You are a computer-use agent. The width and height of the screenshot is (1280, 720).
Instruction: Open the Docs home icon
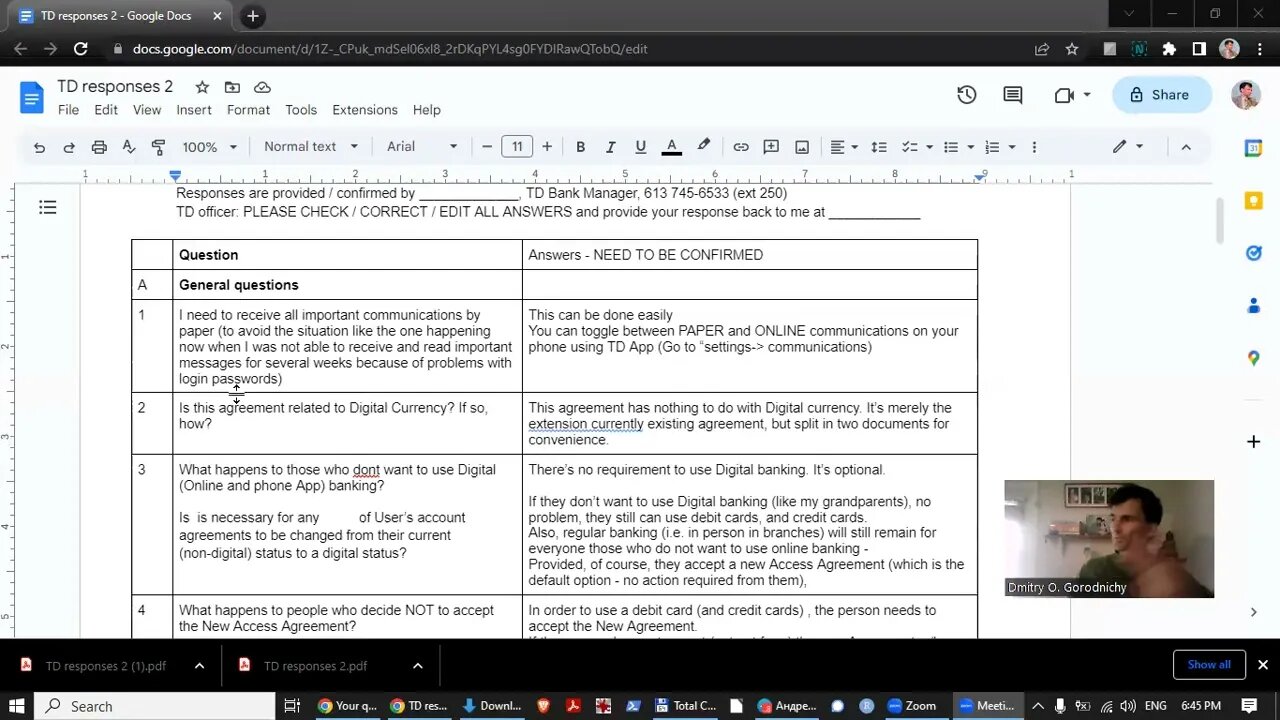[x=32, y=98]
